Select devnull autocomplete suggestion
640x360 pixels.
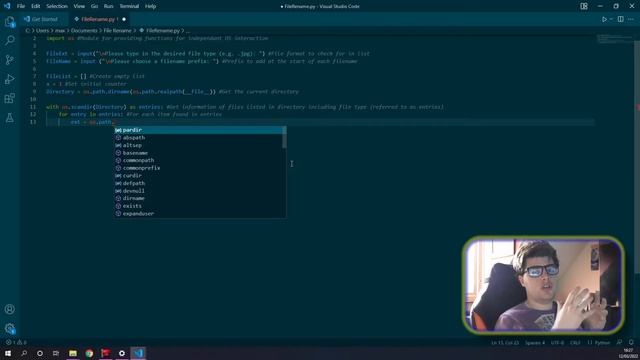(200, 191)
